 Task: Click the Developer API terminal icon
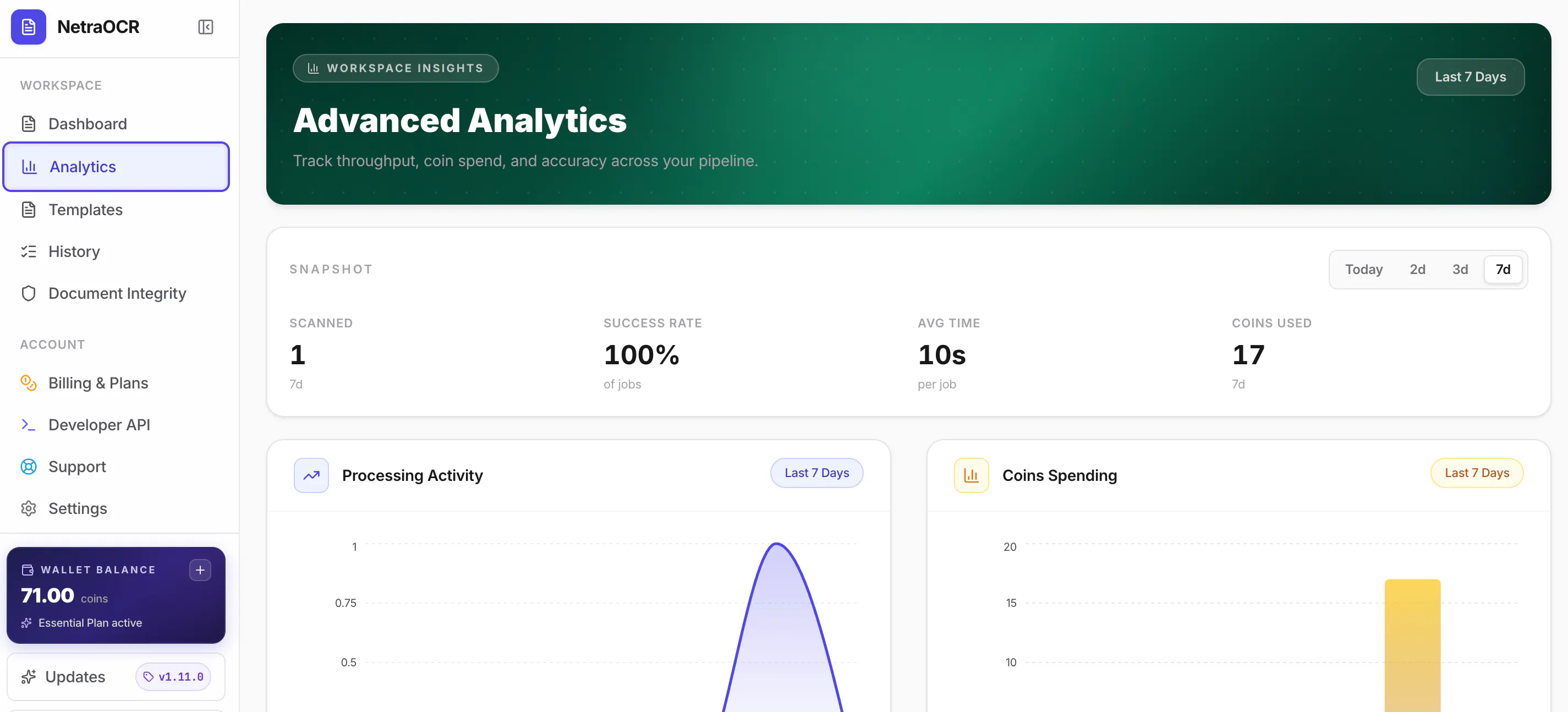tap(29, 425)
